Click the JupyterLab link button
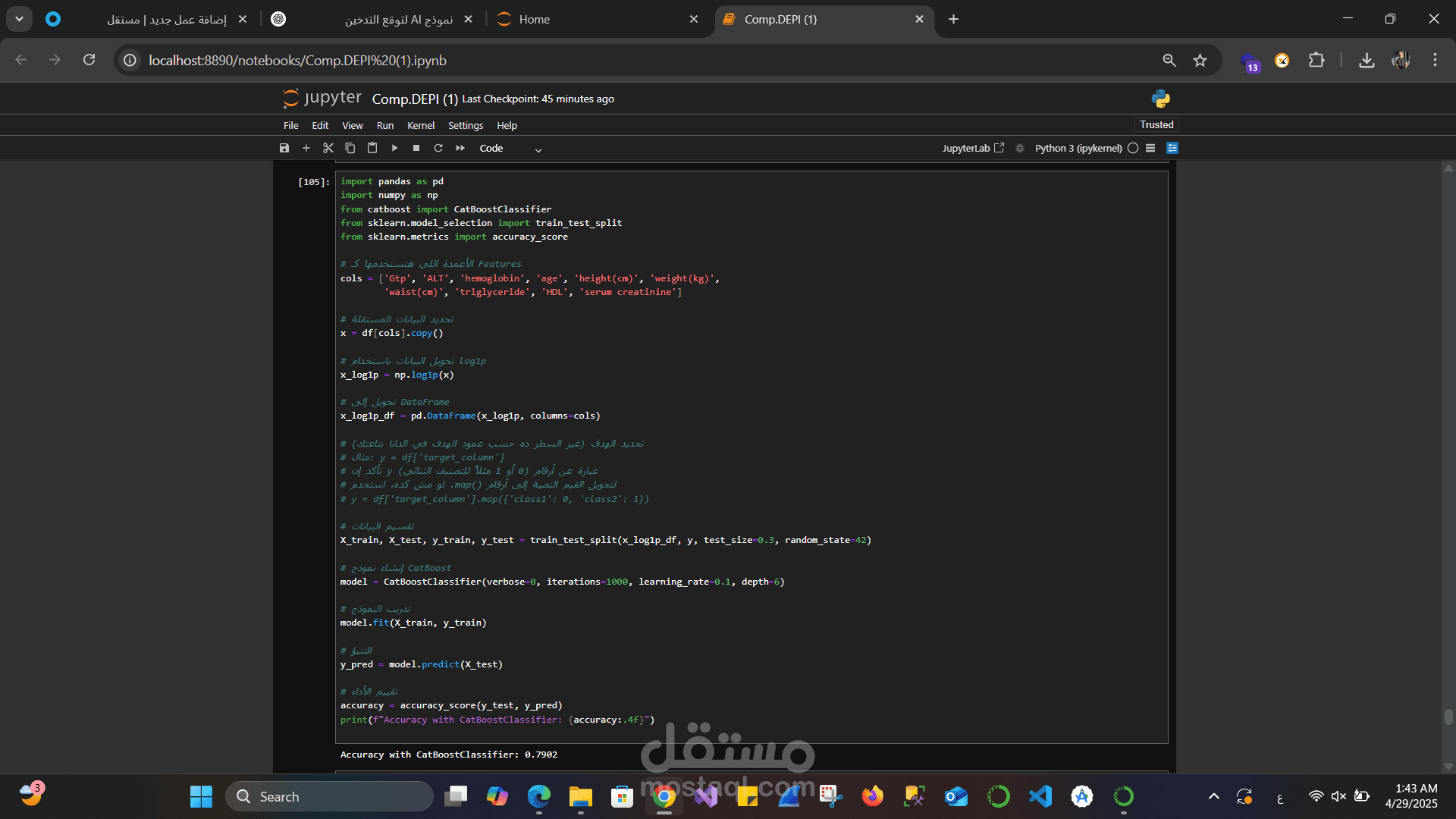Screen dimensions: 1456x819 tap(973, 148)
